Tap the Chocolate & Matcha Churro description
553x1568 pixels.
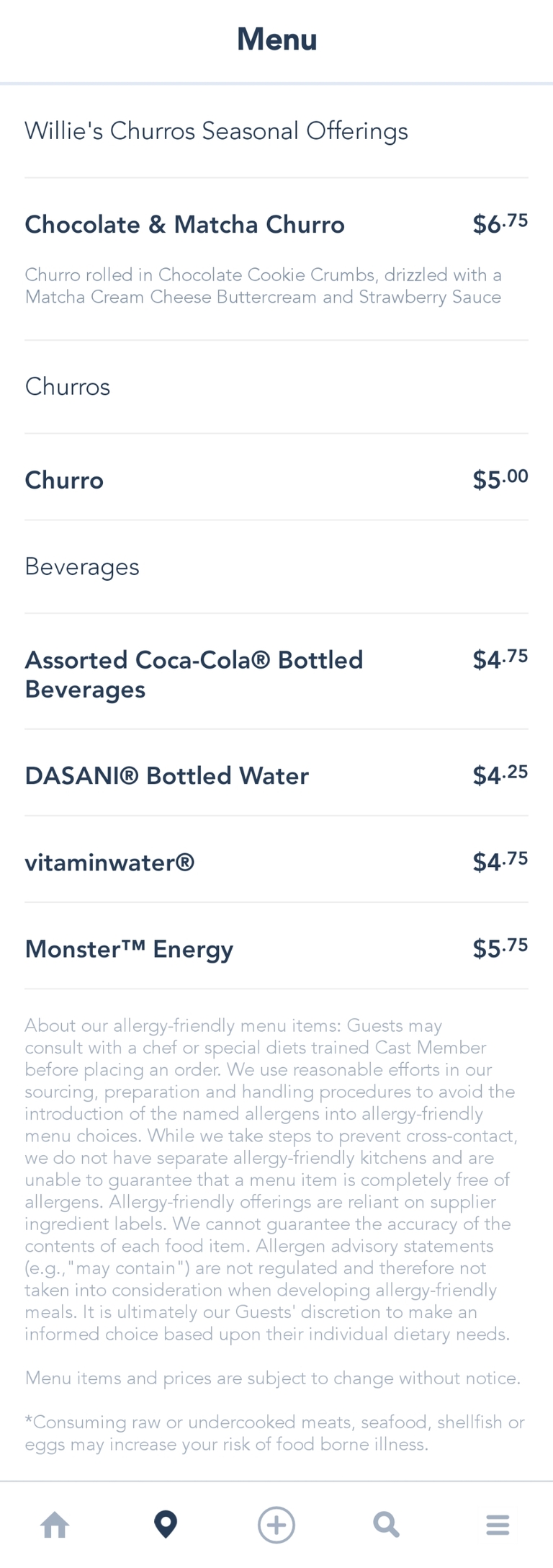[263, 286]
